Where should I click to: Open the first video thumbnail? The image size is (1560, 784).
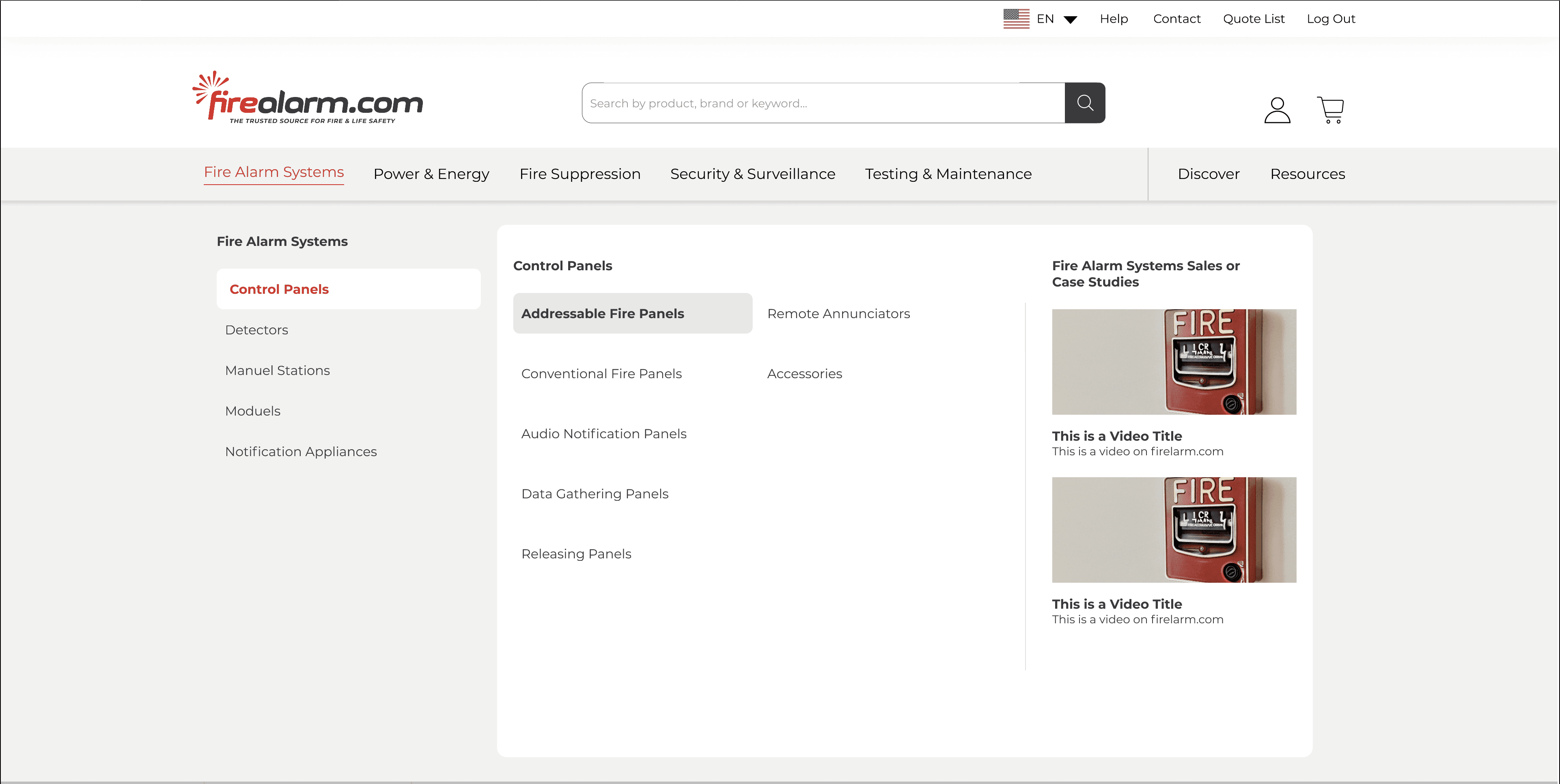pyautogui.click(x=1173, y=362)
